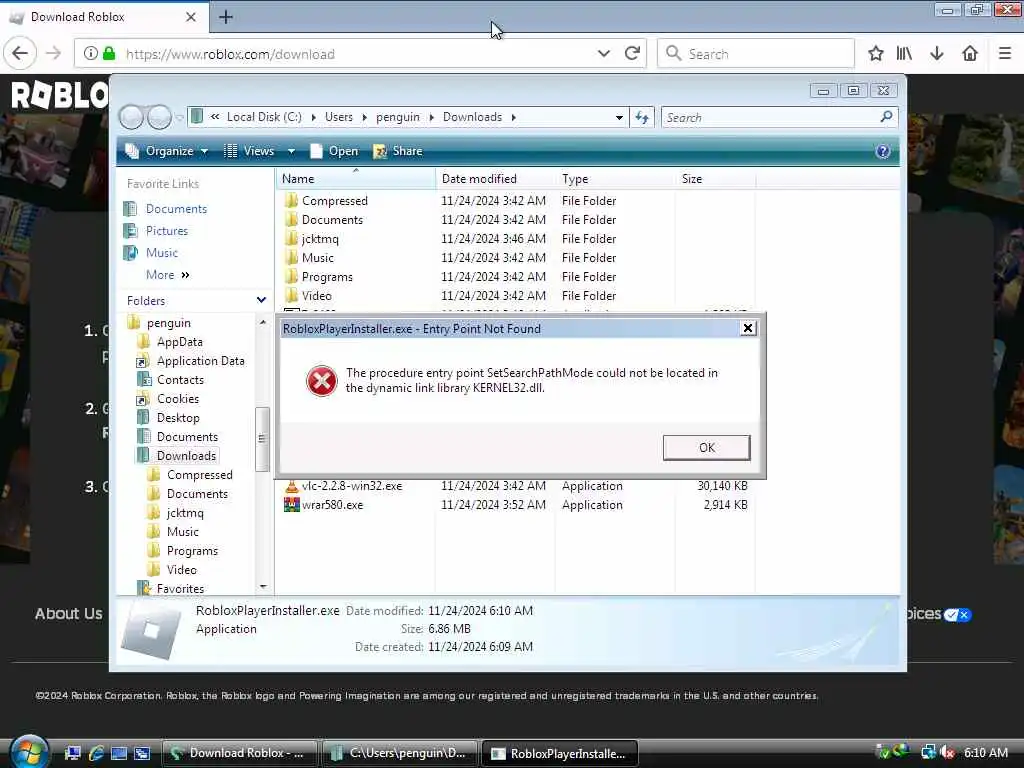The width and height of the screenshot is (1024, 768).
Task: Select AppData in the folder tree
Action: [180, 342]
